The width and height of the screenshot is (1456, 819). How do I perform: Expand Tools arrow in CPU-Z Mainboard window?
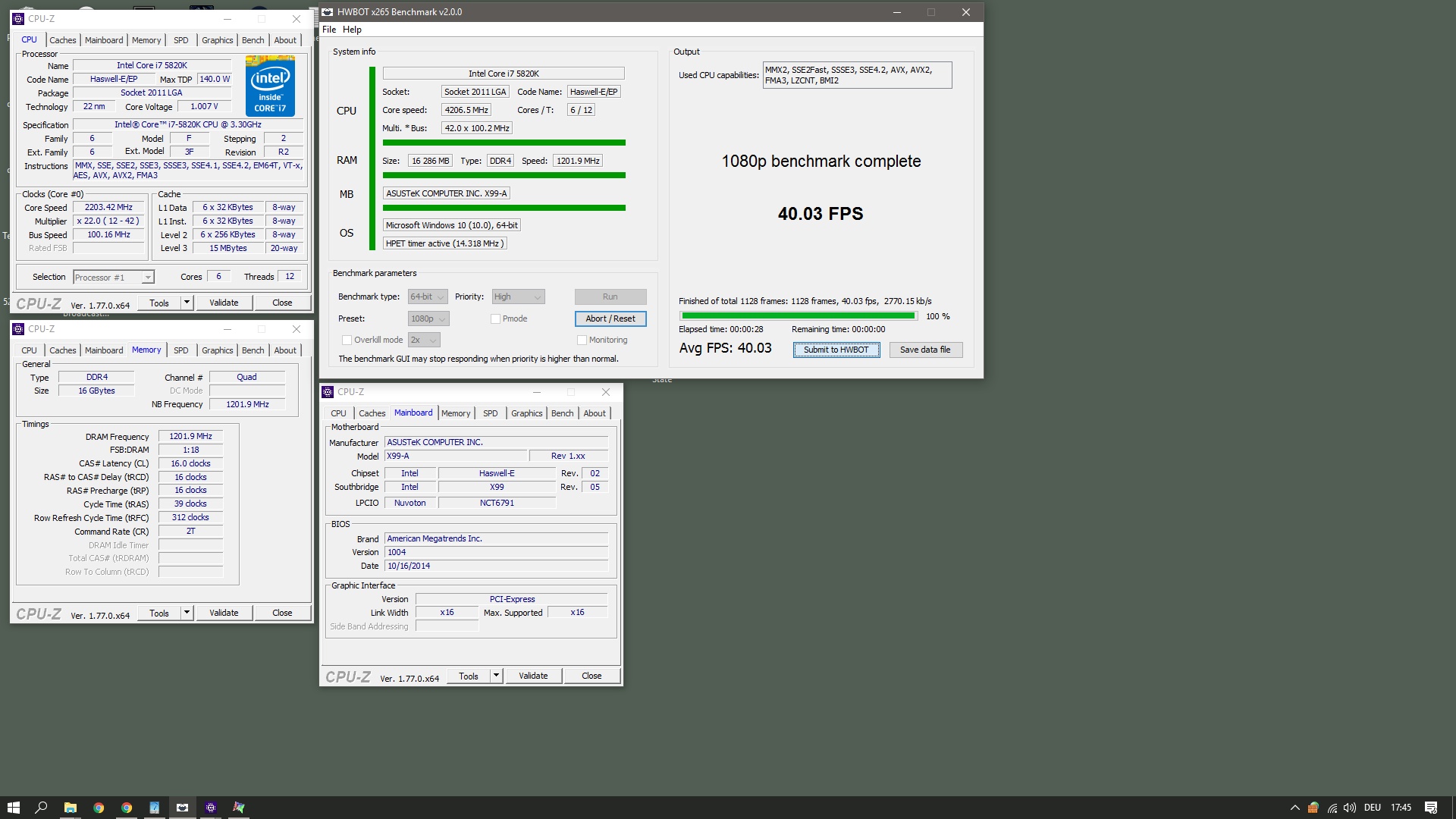(496, 676)
